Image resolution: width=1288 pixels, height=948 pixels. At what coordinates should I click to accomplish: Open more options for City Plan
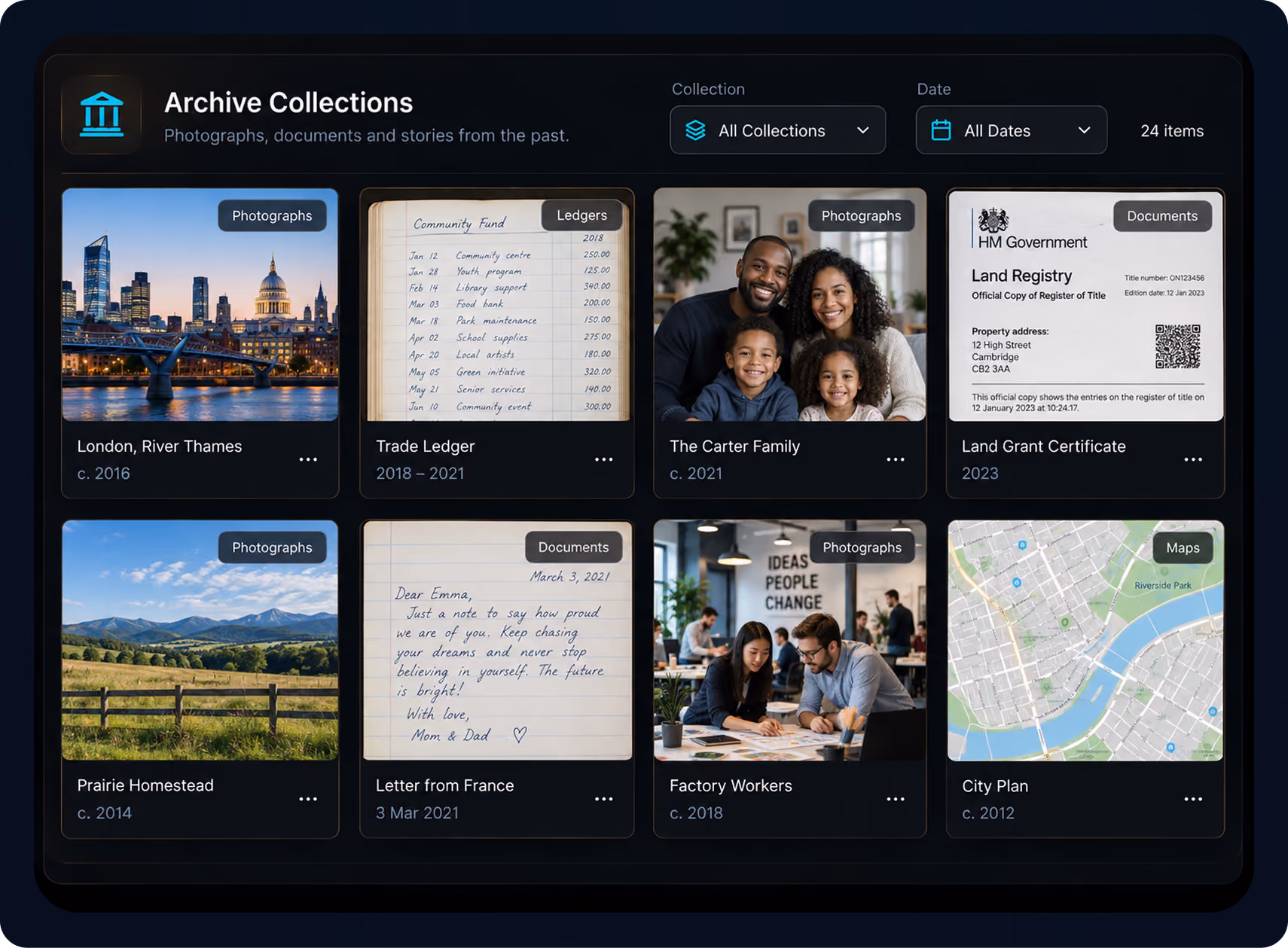click(x=1193, y=799)
